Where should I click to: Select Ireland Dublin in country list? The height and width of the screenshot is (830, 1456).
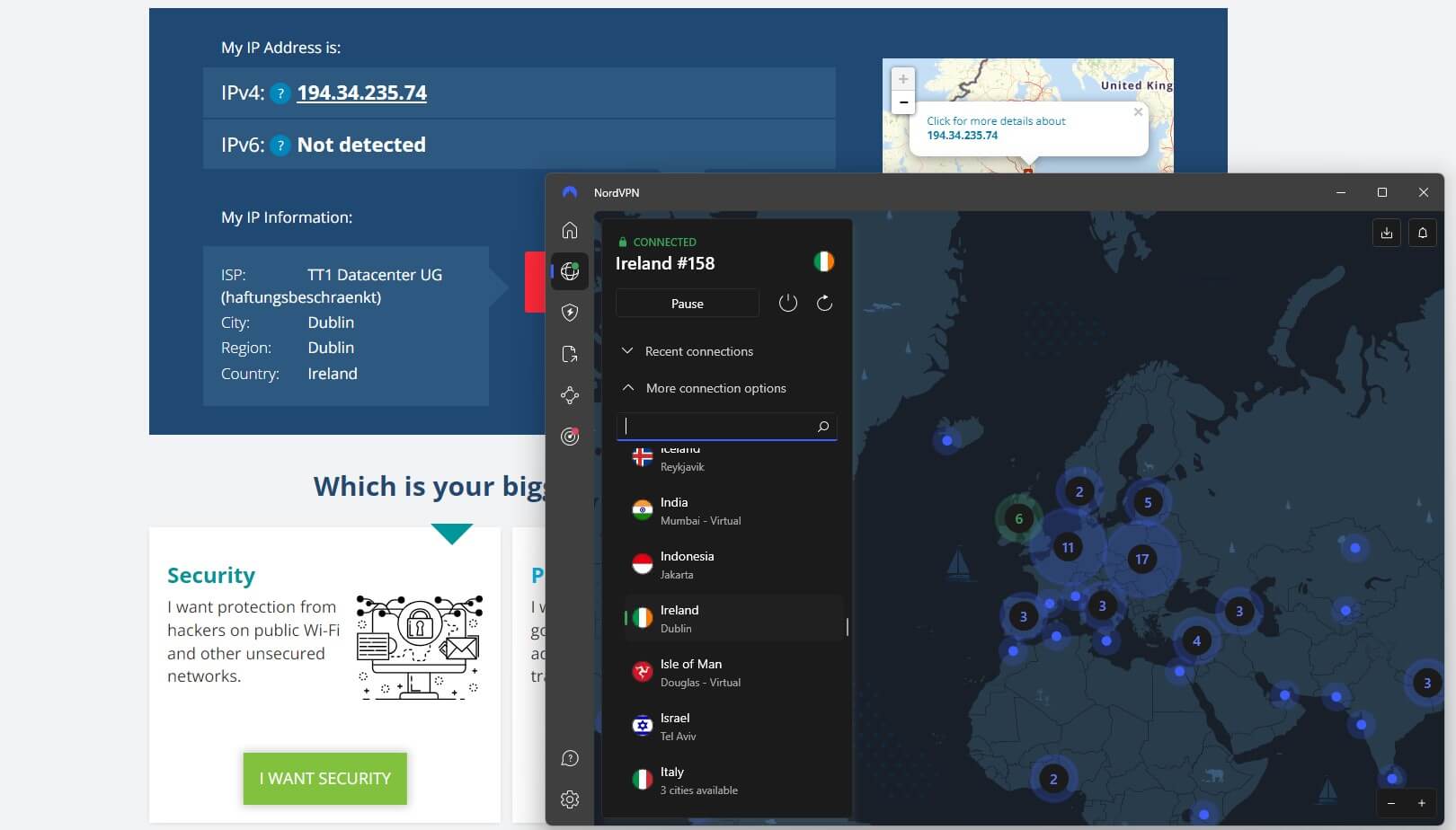pyautogui.click(x=733, y=619)
